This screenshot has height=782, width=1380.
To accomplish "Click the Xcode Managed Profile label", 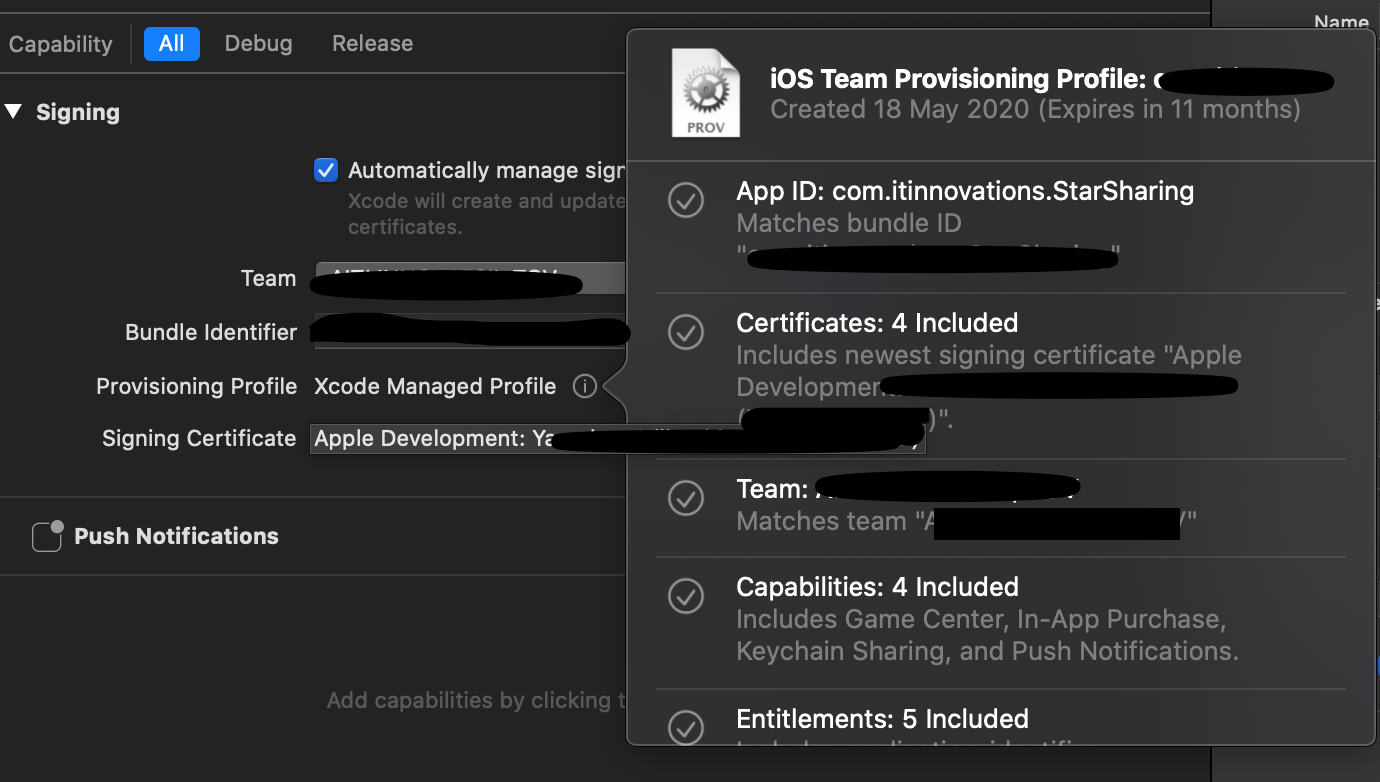I will click(434, 386).
